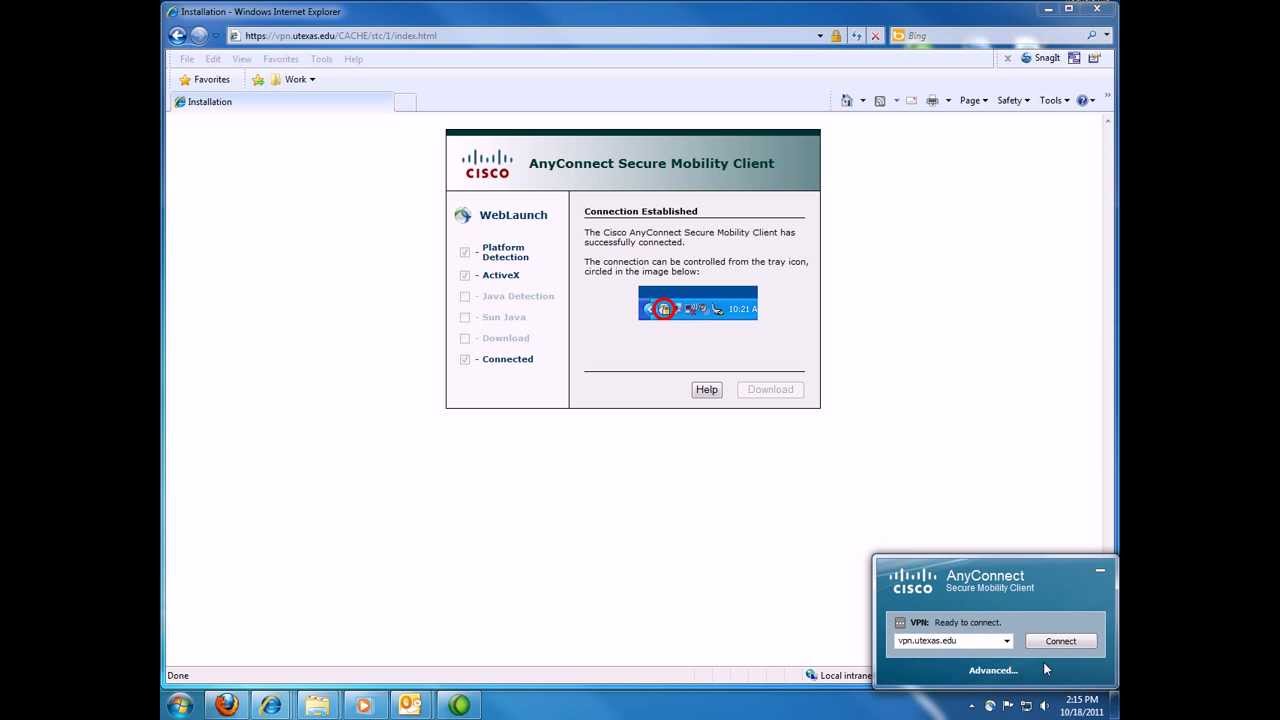
Task: Click the network tray icon
Action: (x=1026, y=706)
